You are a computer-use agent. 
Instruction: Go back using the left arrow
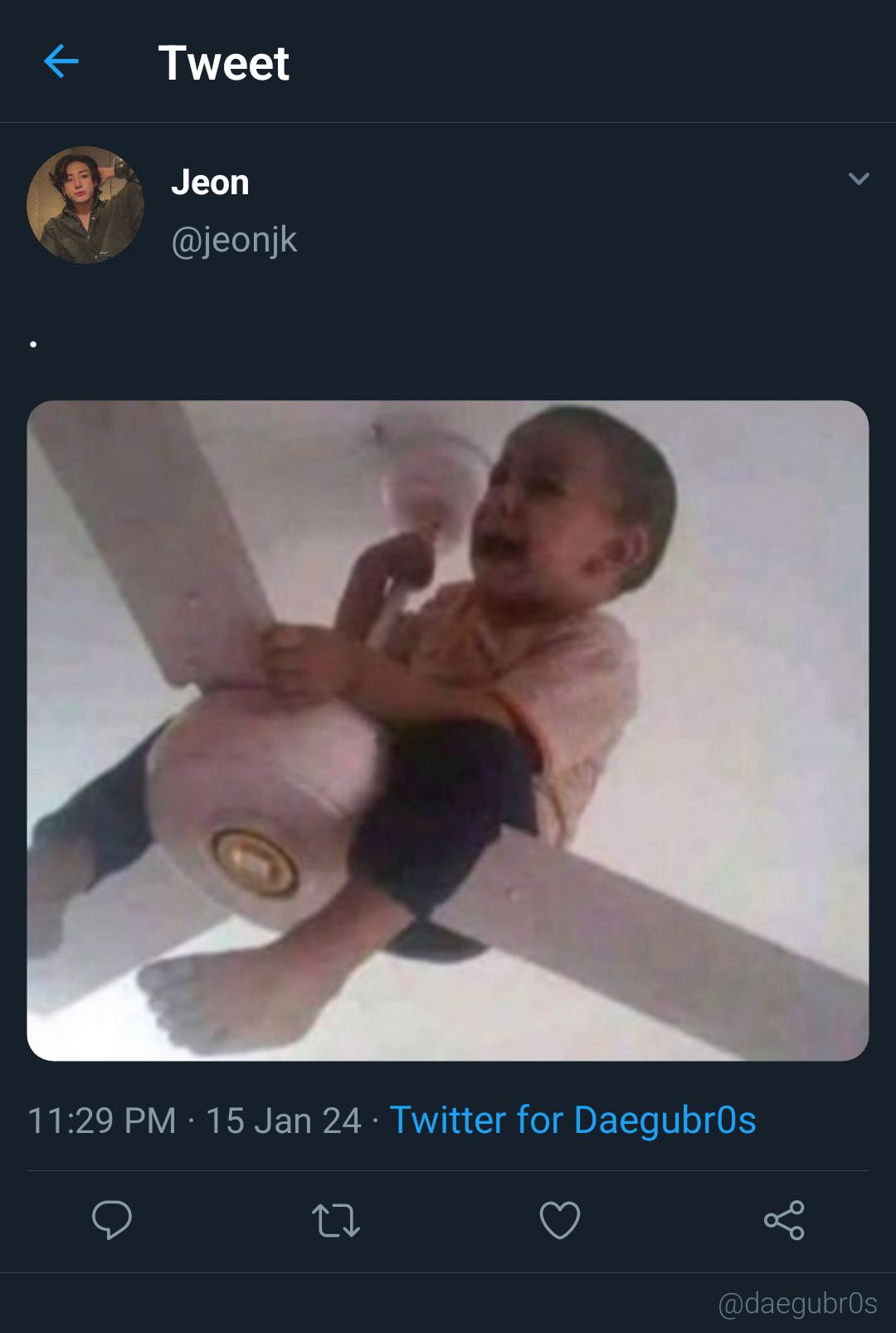click(x=61, y=61)
